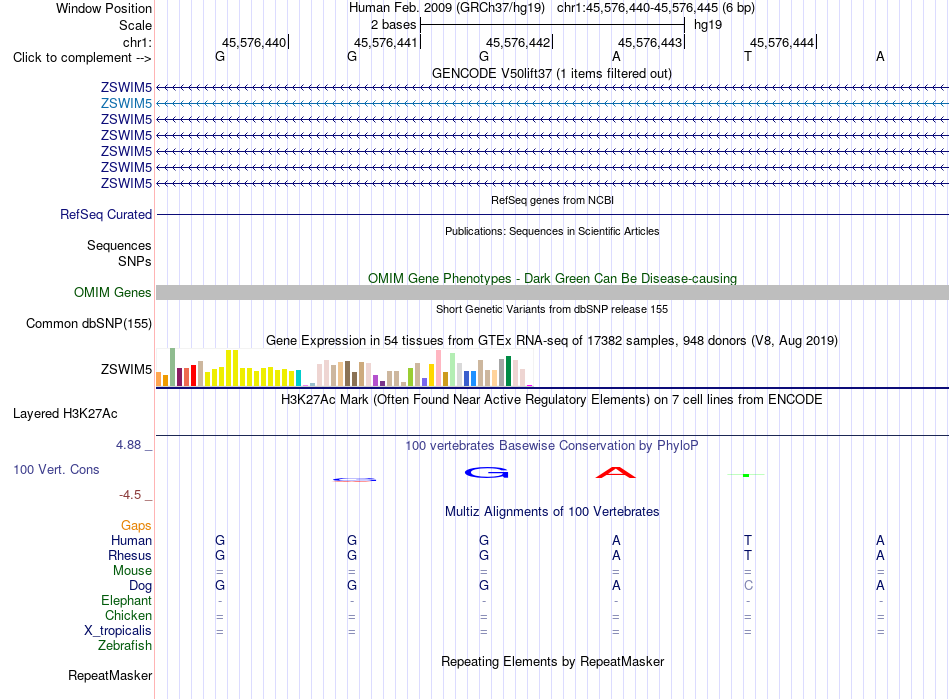Open the 100 Vert. Cons track label
This screenshot has height=699, width=950.
point(56,469)
